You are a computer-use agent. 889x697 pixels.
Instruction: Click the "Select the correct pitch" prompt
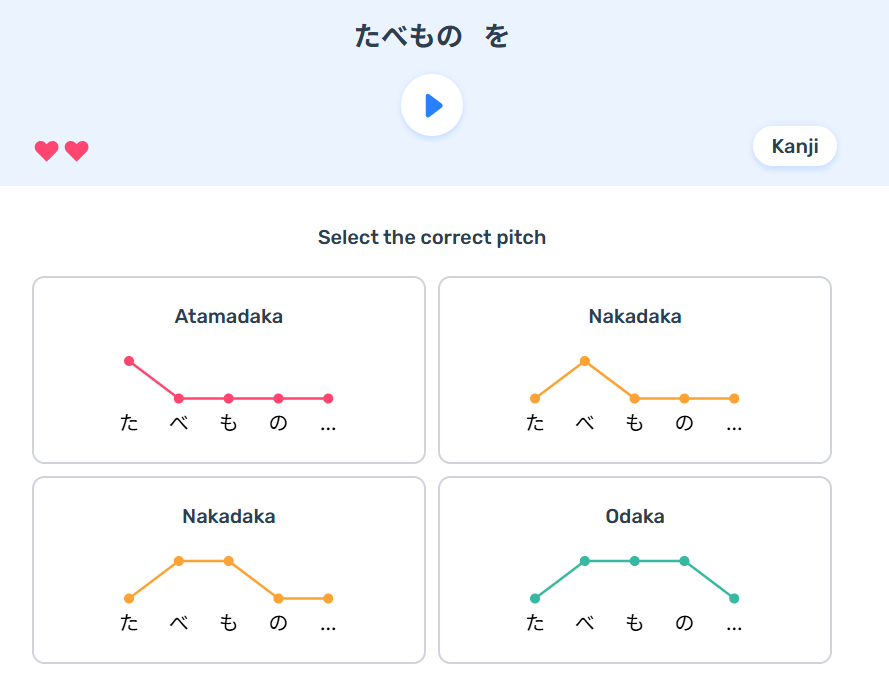coord(432,238)
